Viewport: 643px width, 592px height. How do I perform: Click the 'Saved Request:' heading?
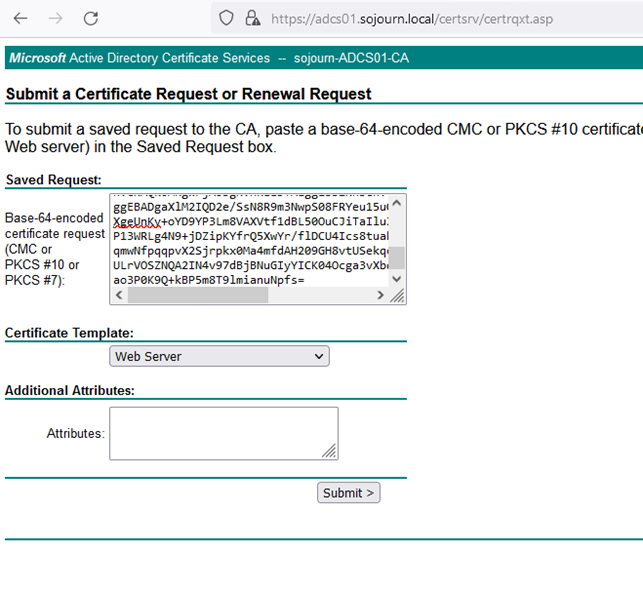point(54,180)
